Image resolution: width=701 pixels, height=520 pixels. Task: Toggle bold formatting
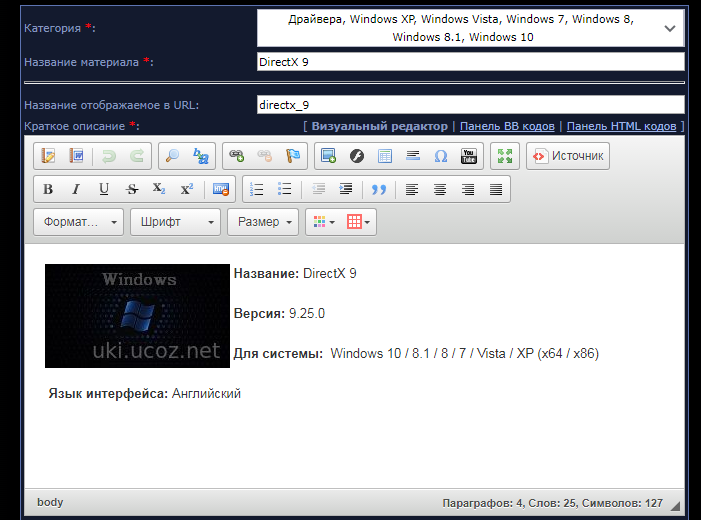click(x=48, y=189)
